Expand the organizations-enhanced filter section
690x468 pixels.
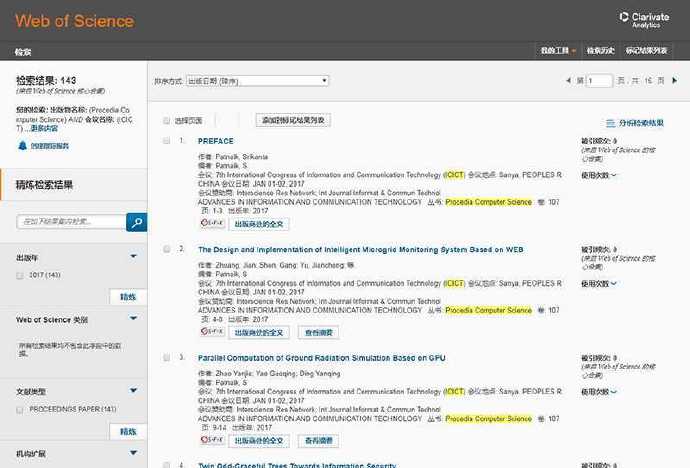coord(133,453)
